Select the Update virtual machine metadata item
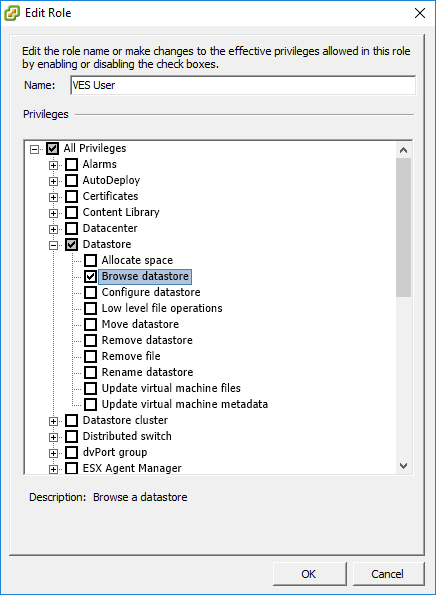Screen dimensions: 436x595 (185, 404)
